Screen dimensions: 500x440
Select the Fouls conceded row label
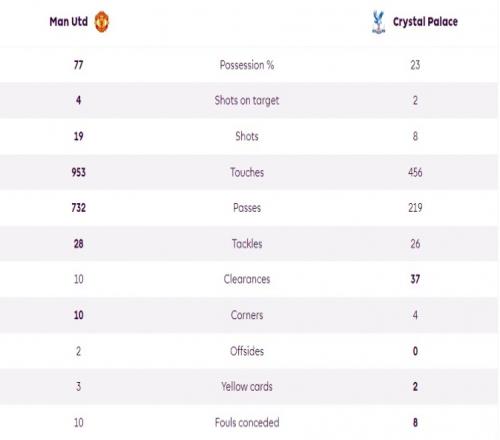247,423
